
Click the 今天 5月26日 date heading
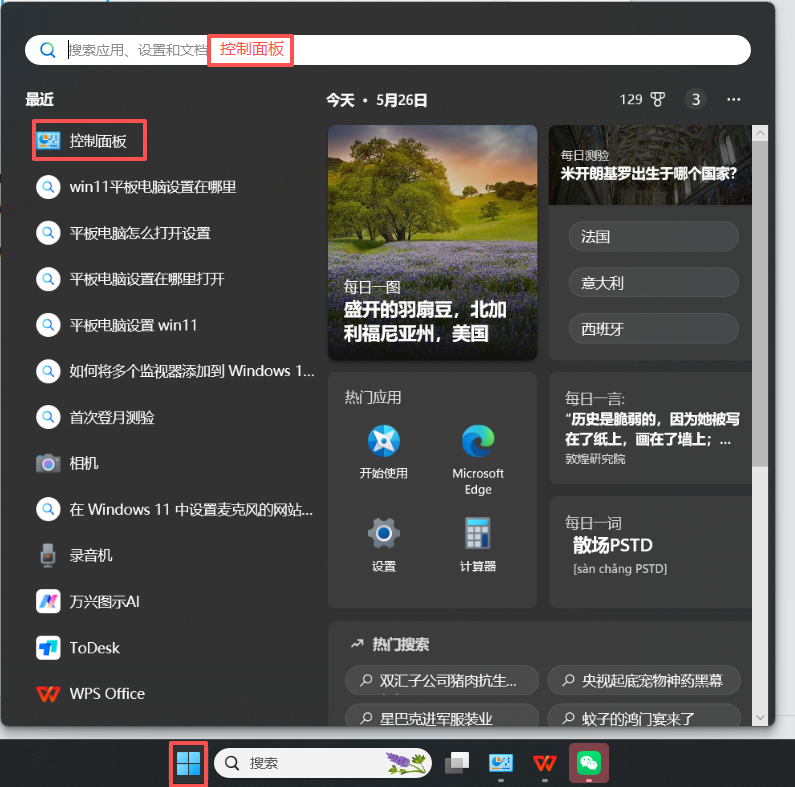[376, 100]
